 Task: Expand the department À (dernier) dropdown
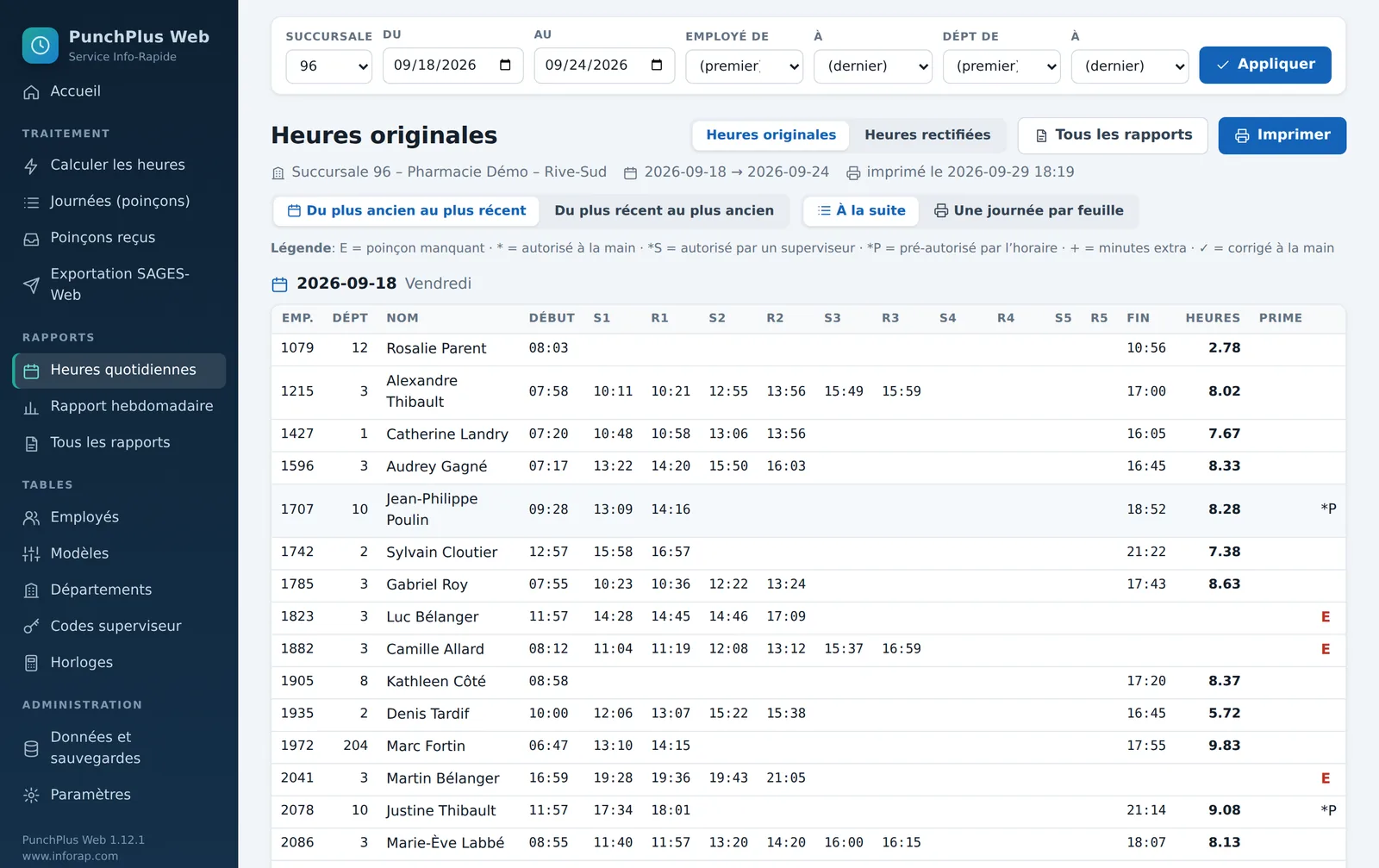tap(1130, 66)
